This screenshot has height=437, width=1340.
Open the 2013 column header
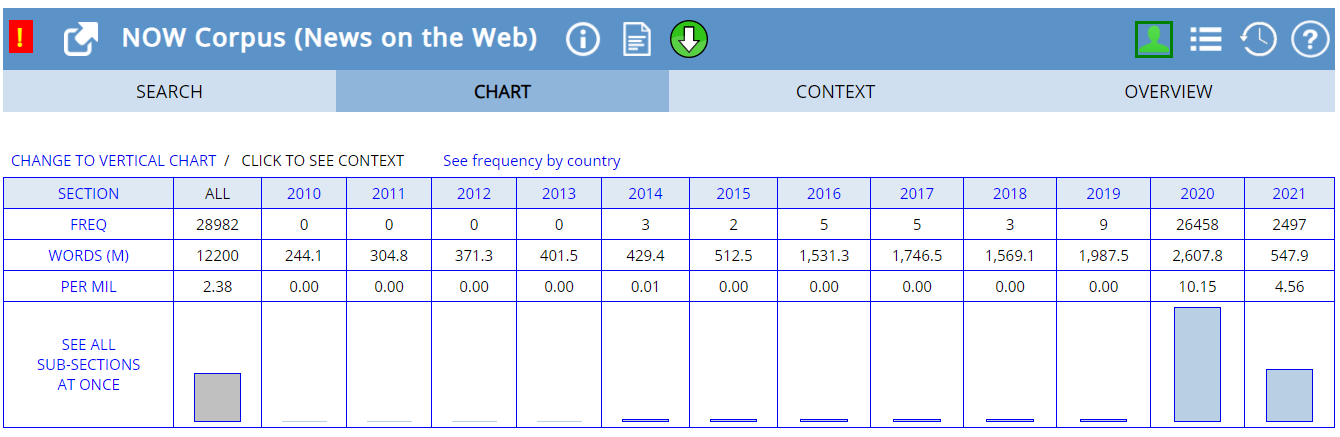coord(559,194)
